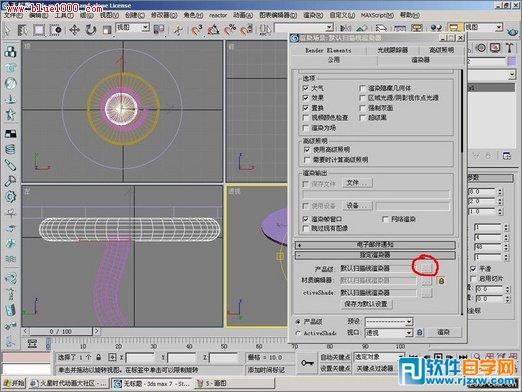Click the 设备... devices button
The width and height of the screenshot is (522, 392).
click(357, 206)
